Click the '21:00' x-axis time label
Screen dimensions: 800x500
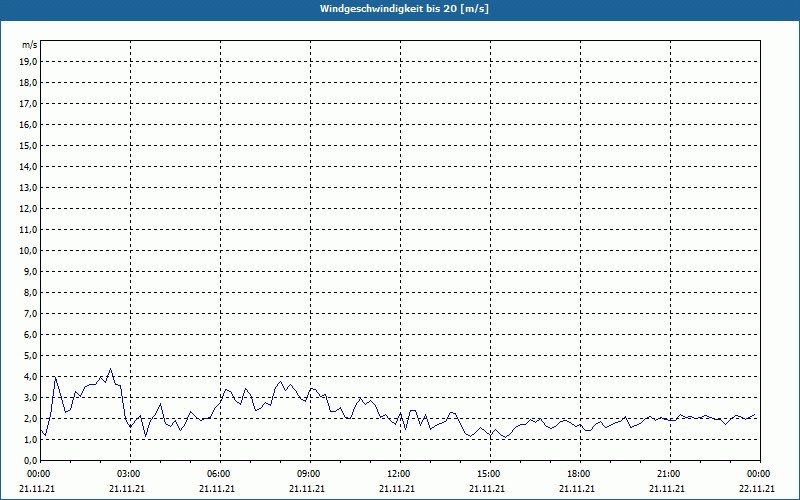click(670, 474)
